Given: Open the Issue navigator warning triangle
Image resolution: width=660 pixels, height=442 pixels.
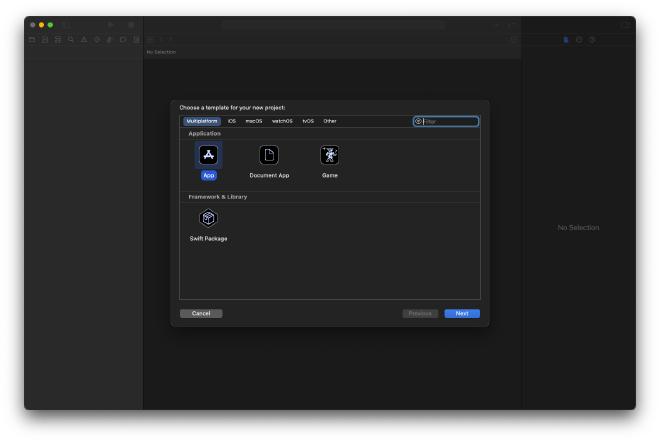Looking at the screenshot, I should click(84, 40).
